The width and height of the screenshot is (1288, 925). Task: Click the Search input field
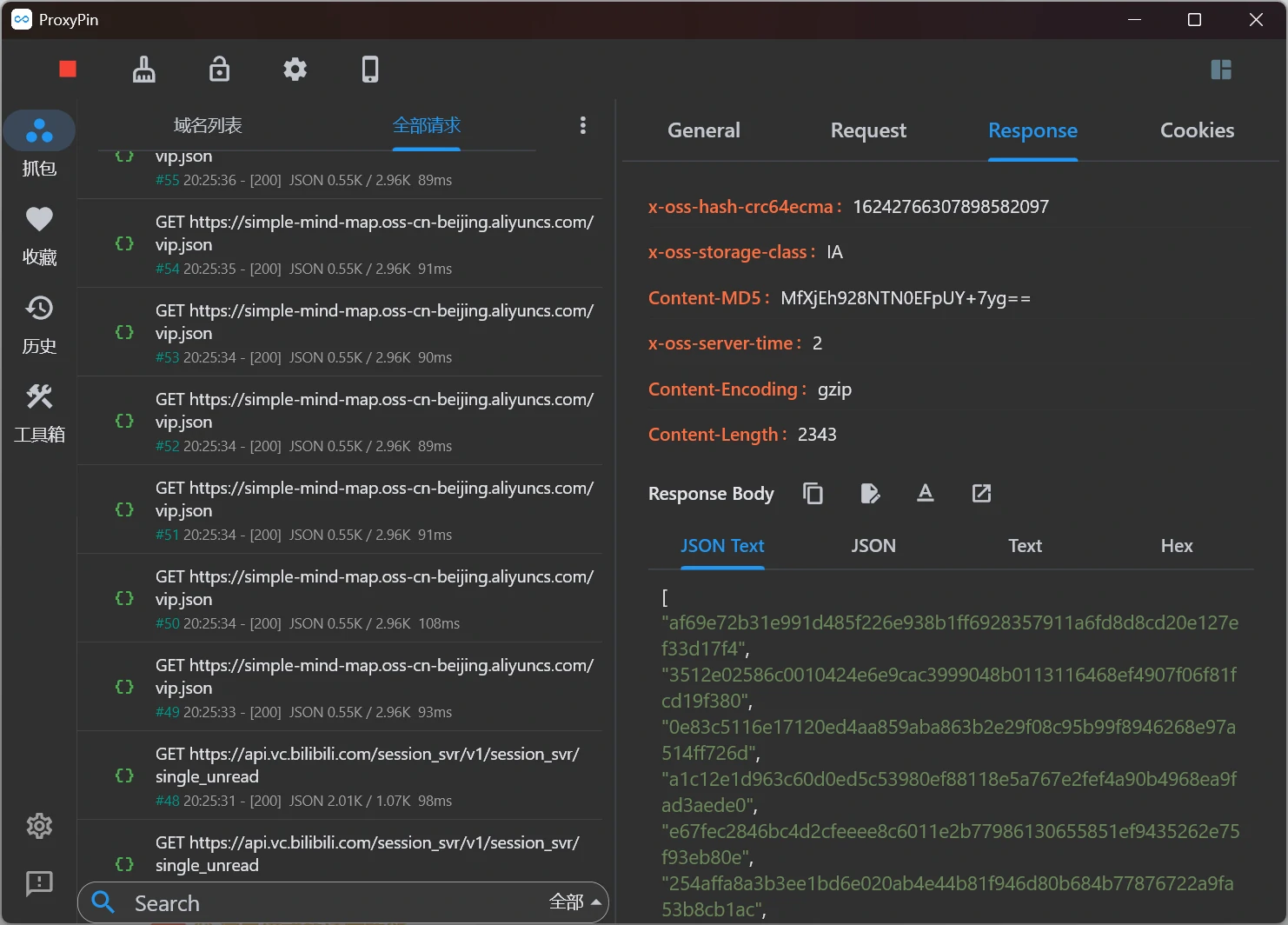330,903
